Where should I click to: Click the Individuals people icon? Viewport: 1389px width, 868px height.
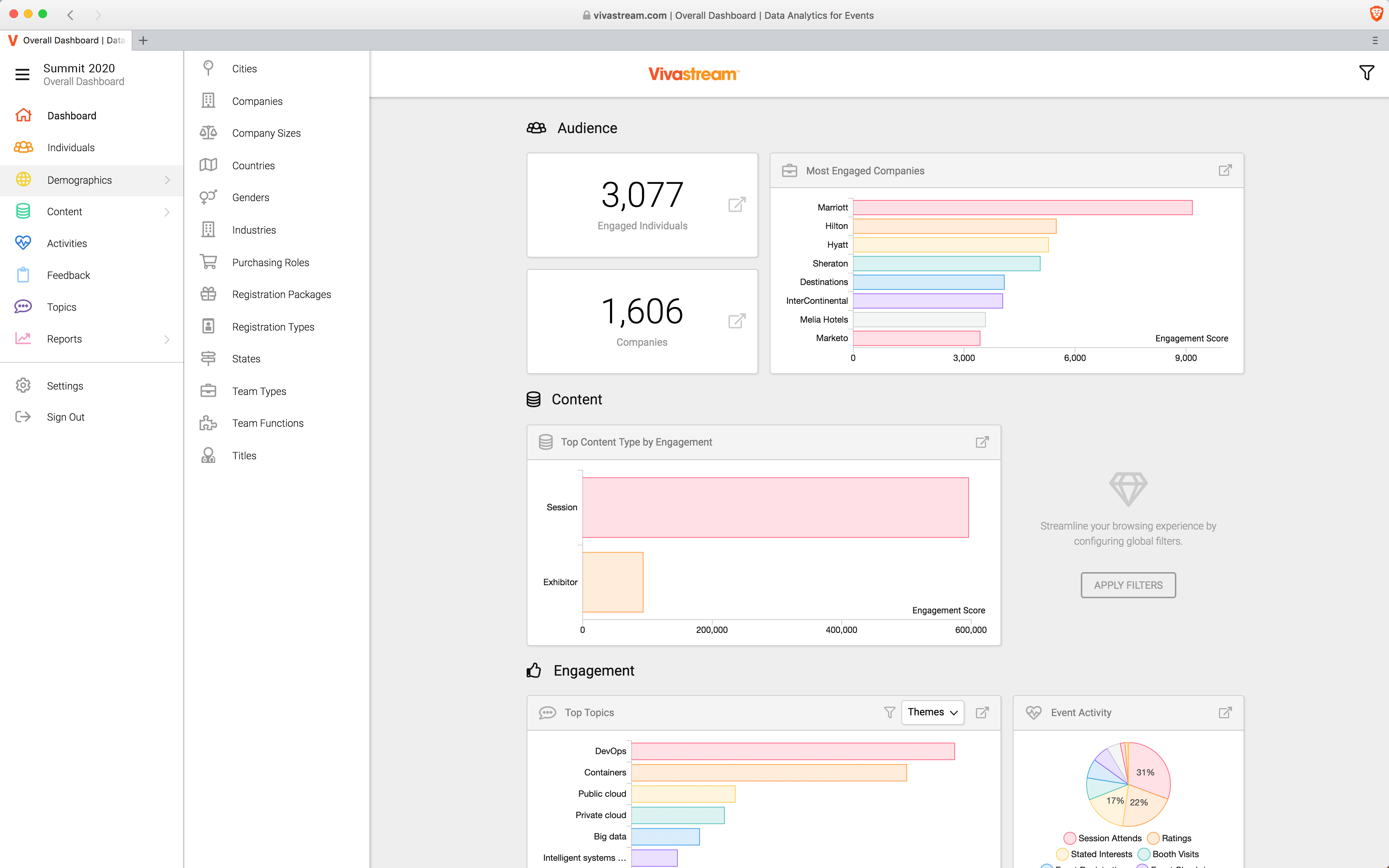click(23, 148)
